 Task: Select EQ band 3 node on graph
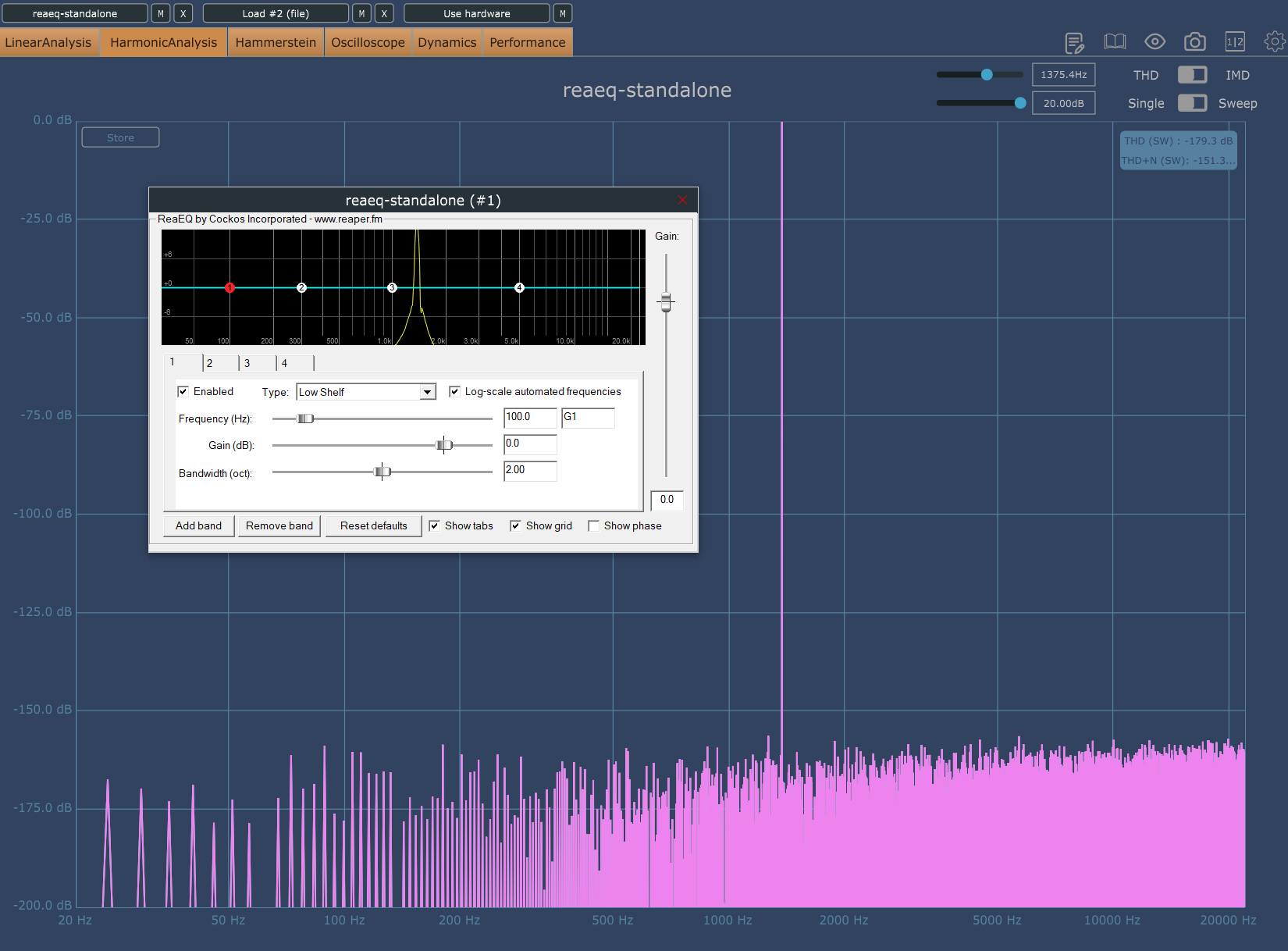[393, 288]
